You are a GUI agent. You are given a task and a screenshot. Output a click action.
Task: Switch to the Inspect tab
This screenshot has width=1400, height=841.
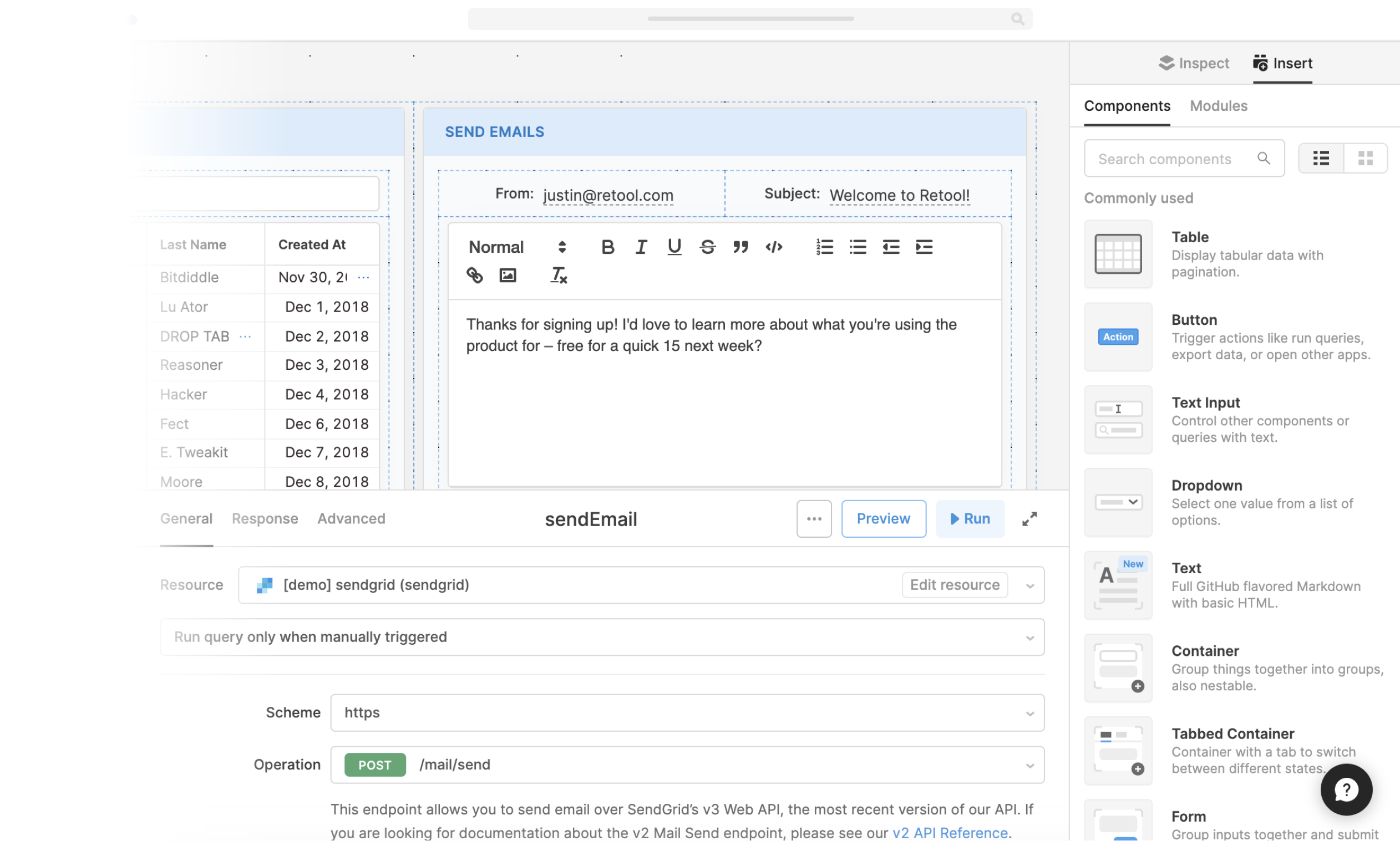click(x=1194, y=63)
